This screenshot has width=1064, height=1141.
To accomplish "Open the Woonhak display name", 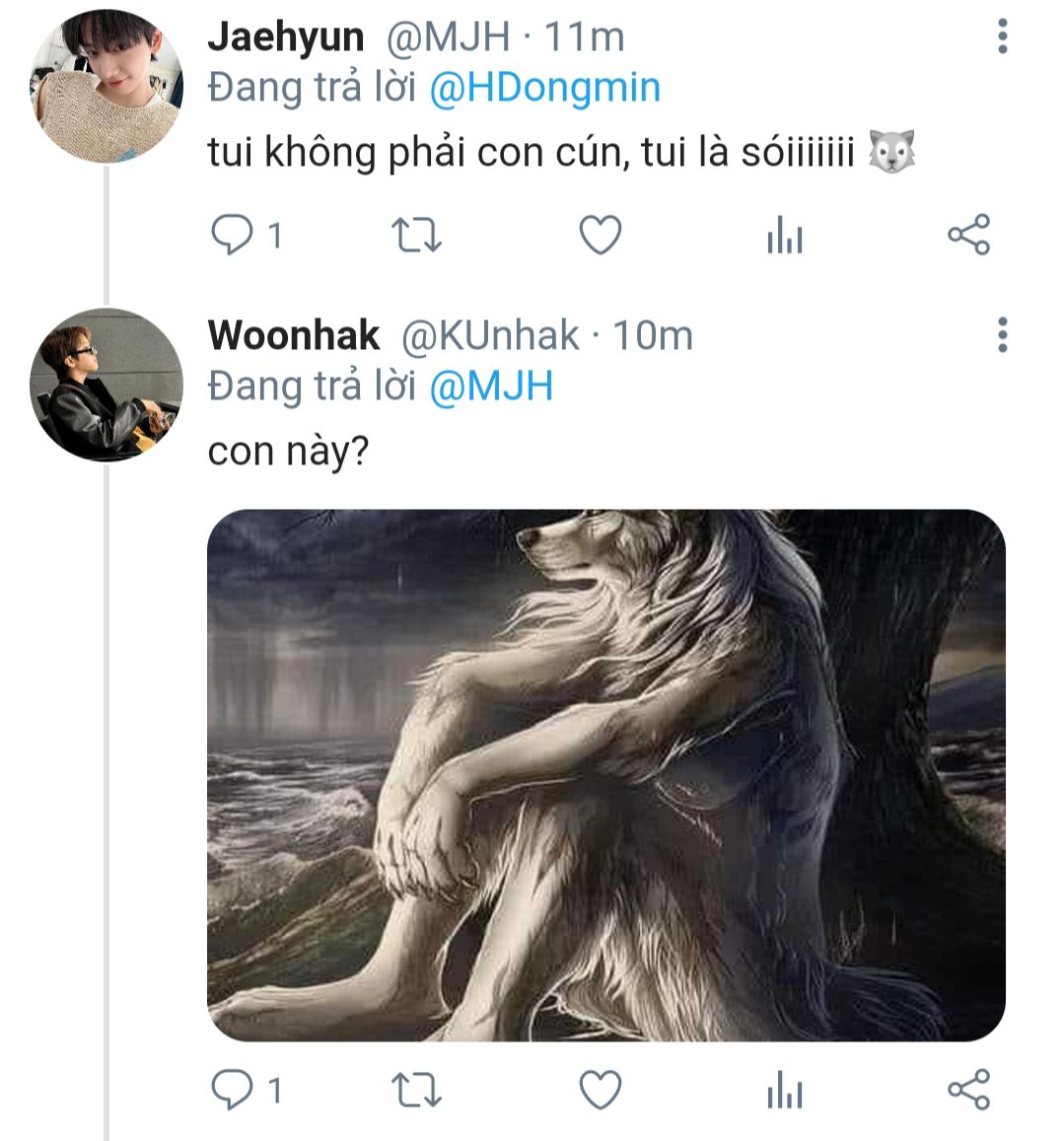I will click(x=294, y=335).
